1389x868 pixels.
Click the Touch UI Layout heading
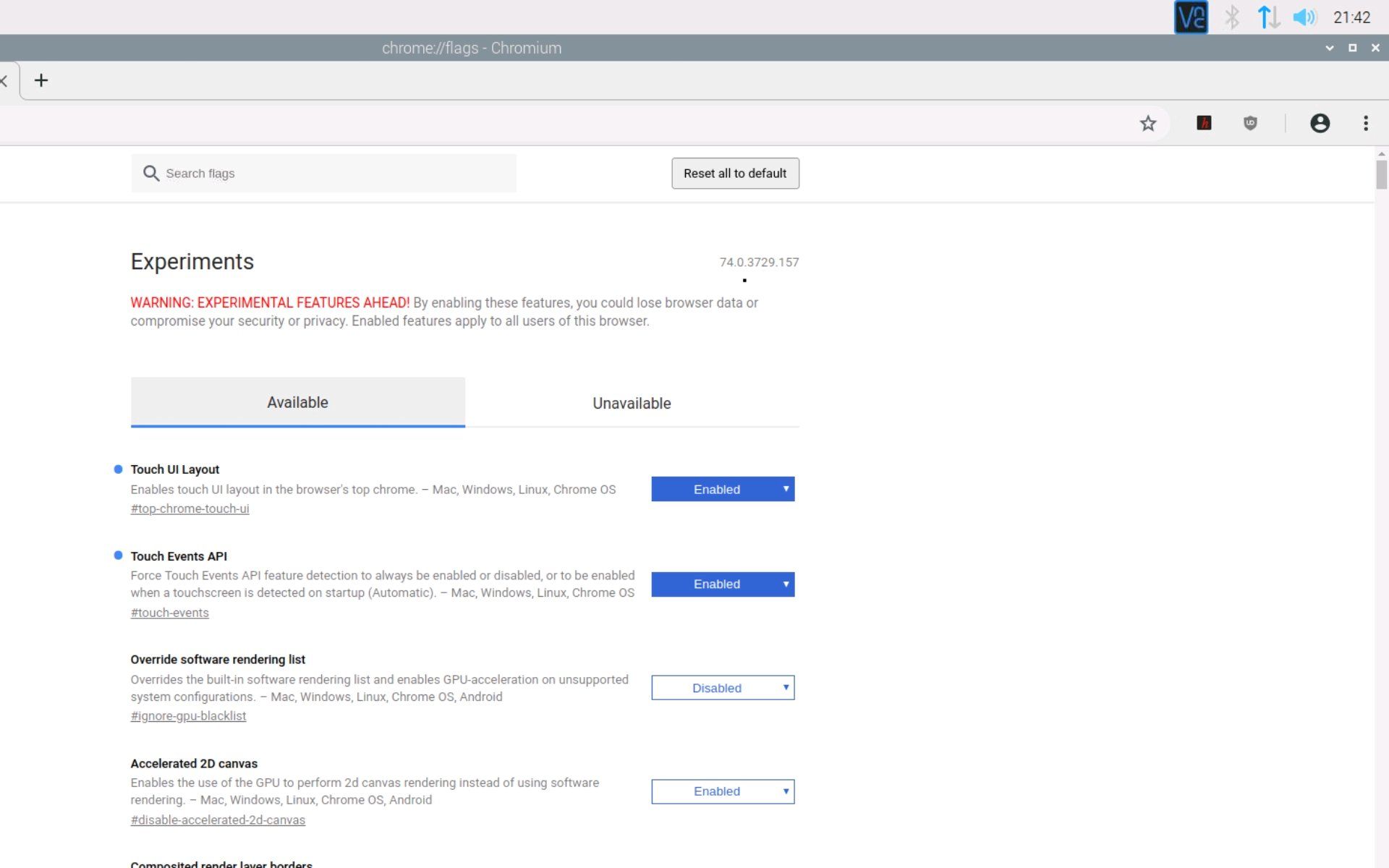(x=174, y=469)
